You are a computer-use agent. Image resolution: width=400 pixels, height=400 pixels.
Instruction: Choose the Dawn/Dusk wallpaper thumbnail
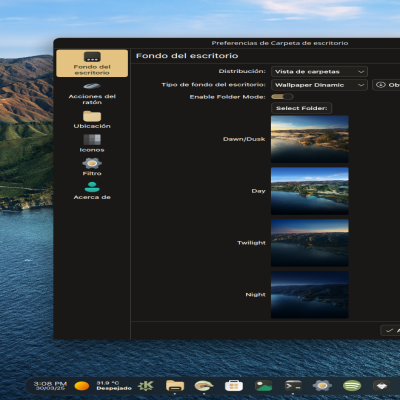(310, 139)
